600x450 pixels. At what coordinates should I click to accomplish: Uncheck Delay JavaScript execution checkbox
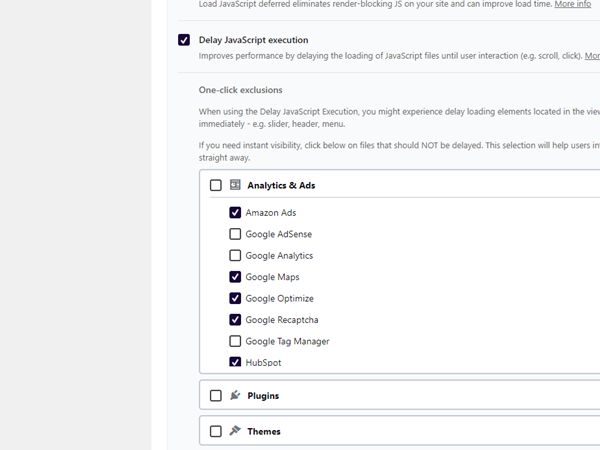[x=184, y=40]
